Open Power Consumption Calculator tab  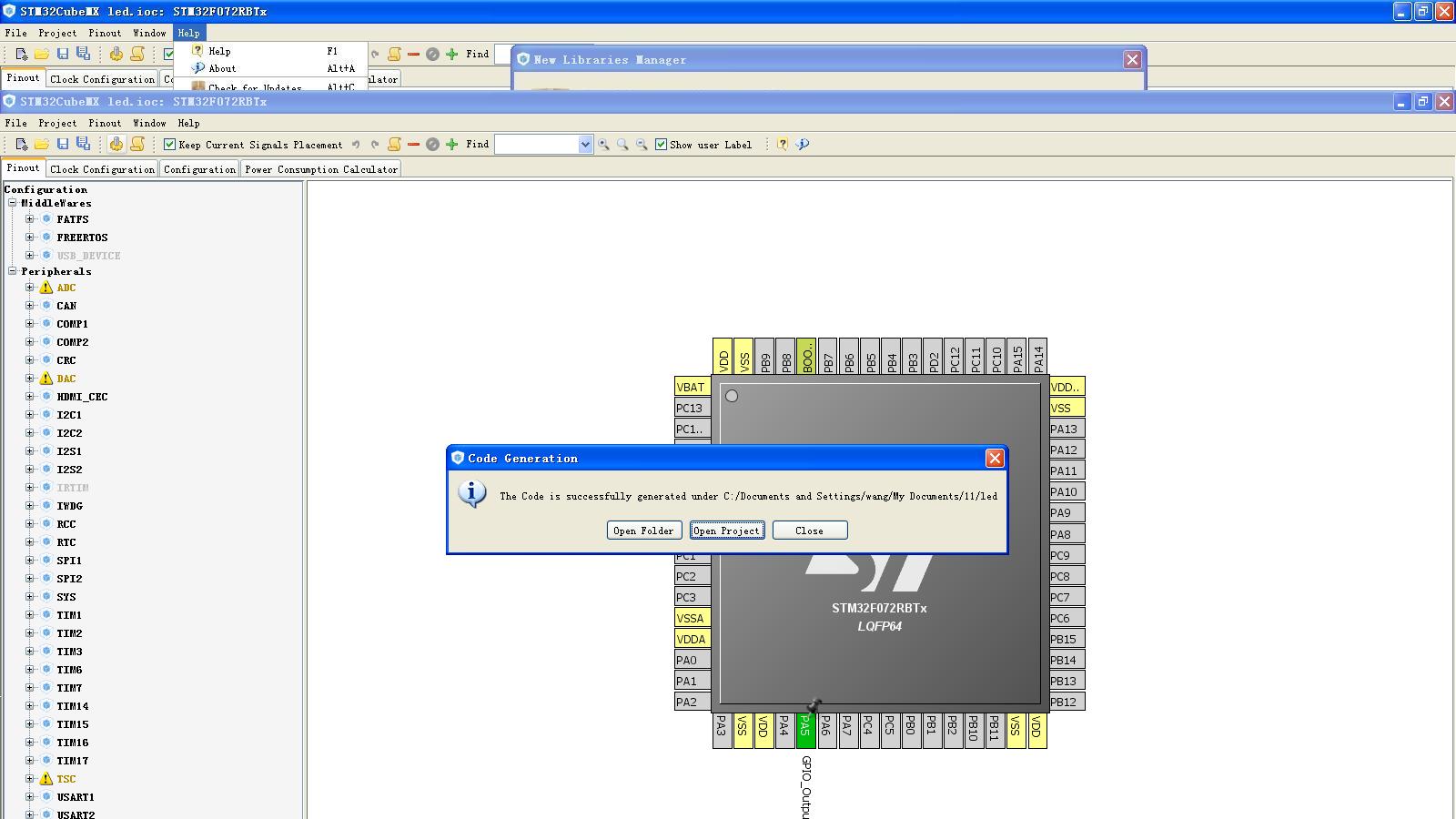point(321,169)
